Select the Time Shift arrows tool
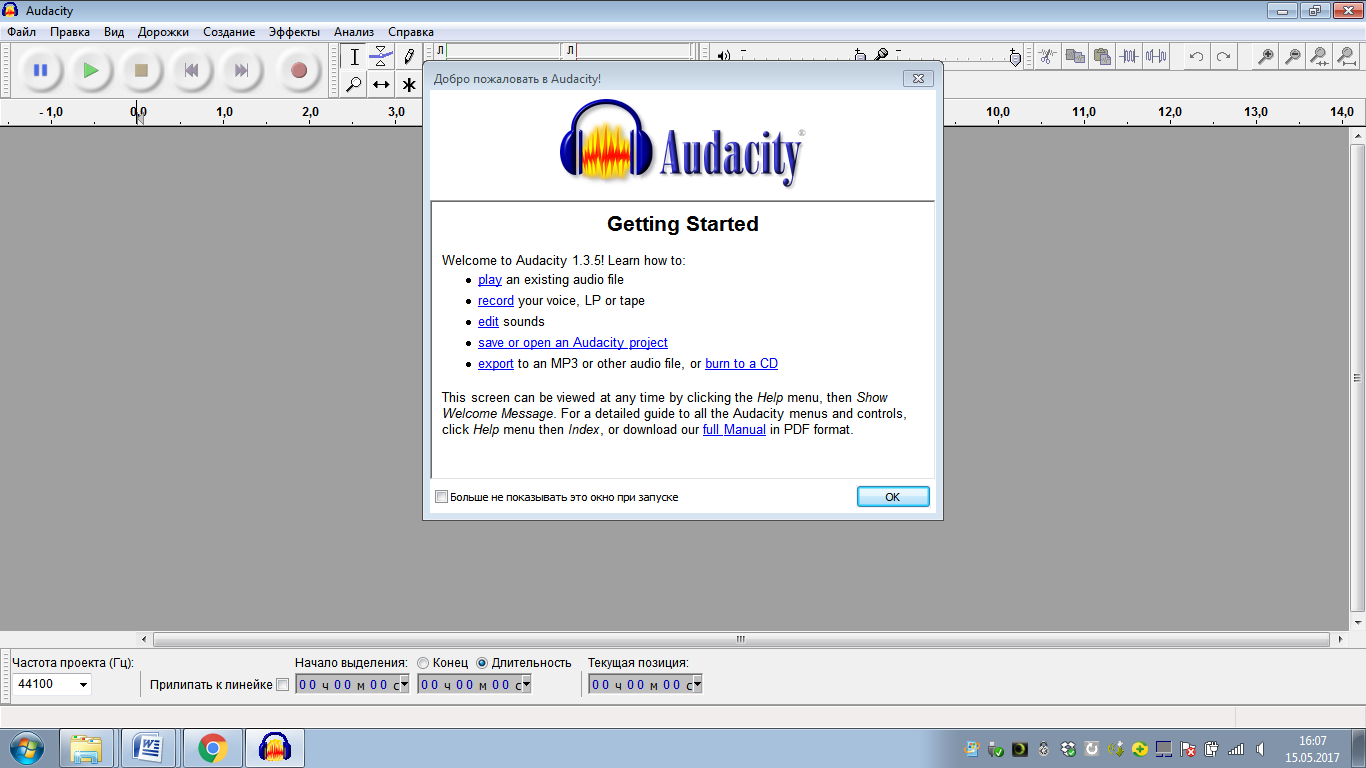The height and width of the screenshot is (768, 1366). pyautogui.click(x=381, y=84)
